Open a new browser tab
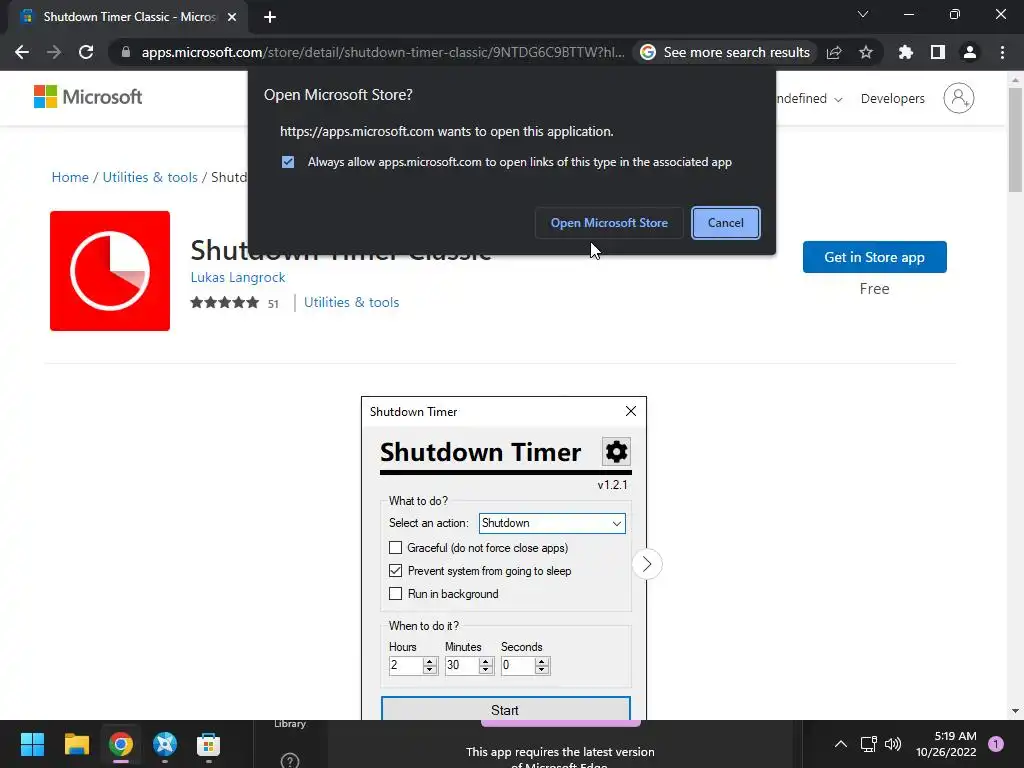The image size is (1024, 768). tap(270, 17)
